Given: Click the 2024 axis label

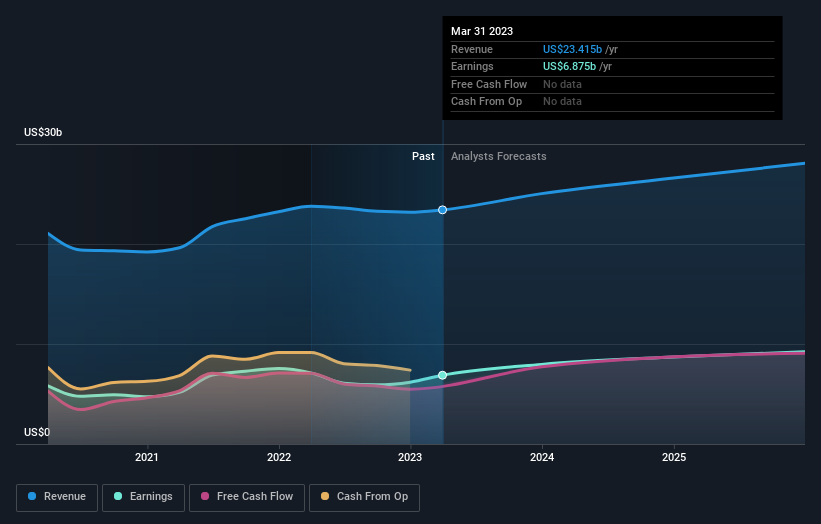Looking at the screenshot, I should (542, 458).
